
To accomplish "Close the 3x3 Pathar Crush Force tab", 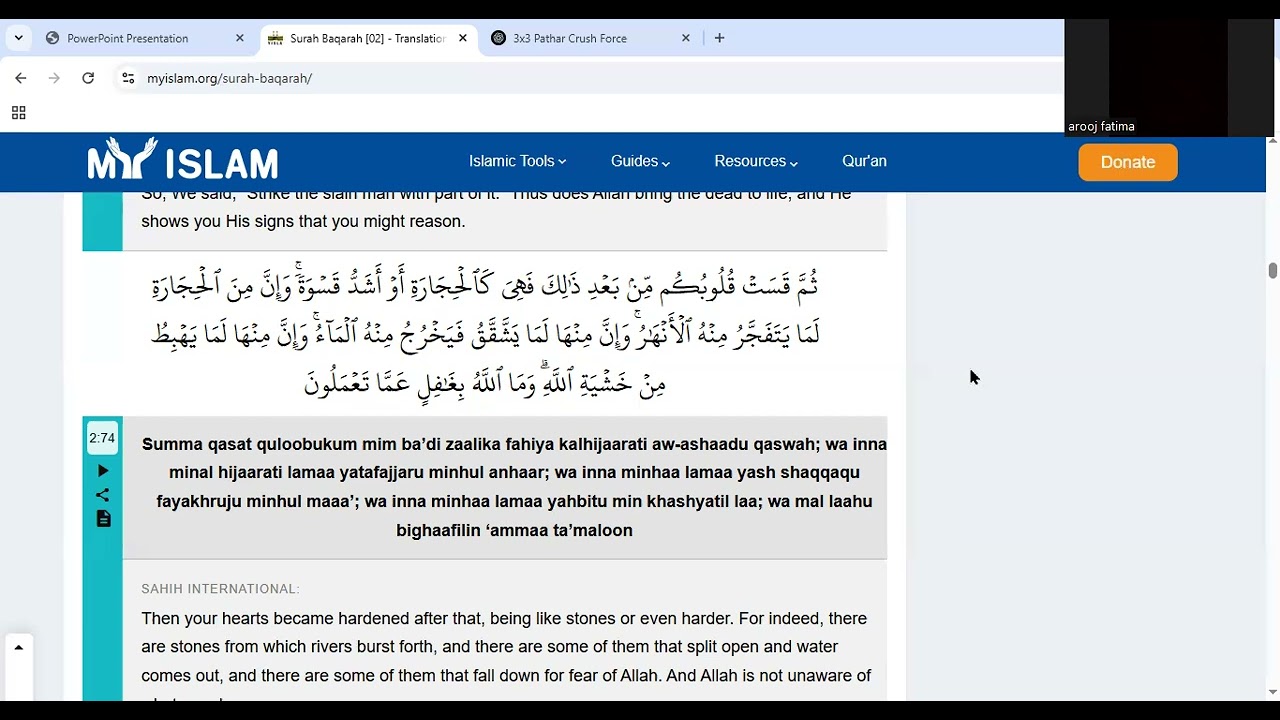I will coord(686,38).
